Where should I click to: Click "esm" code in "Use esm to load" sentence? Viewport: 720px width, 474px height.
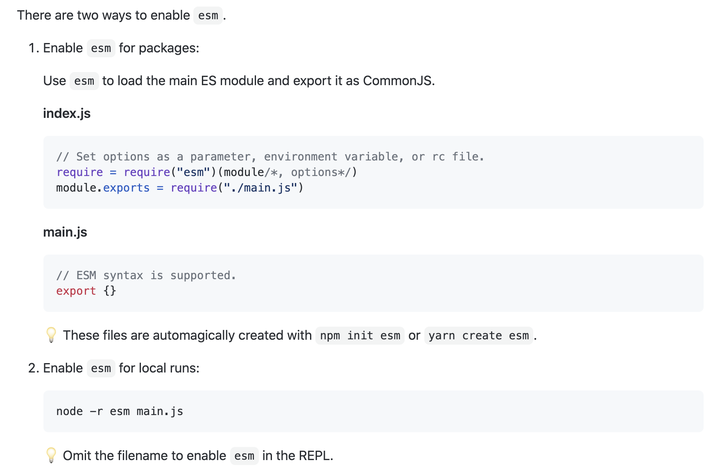coord(84,81)
